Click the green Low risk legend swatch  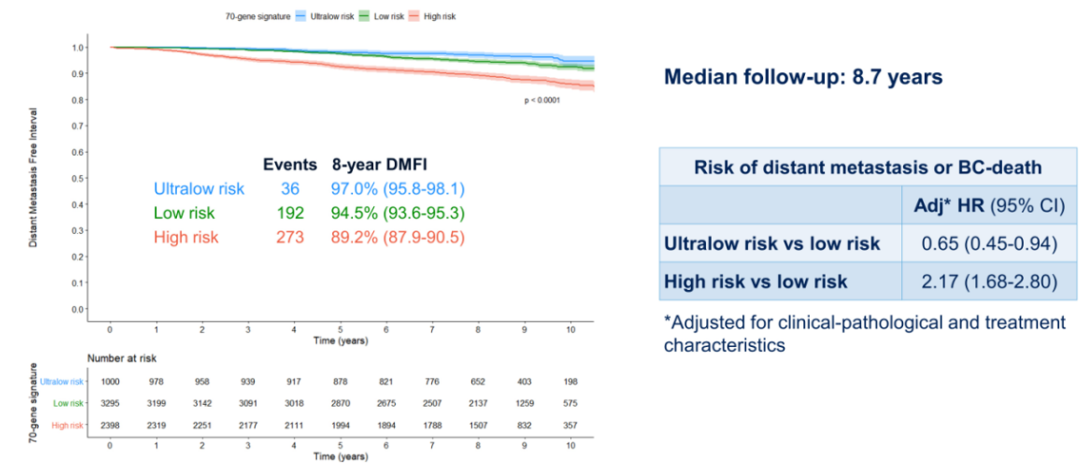click(x=367, y=17)
